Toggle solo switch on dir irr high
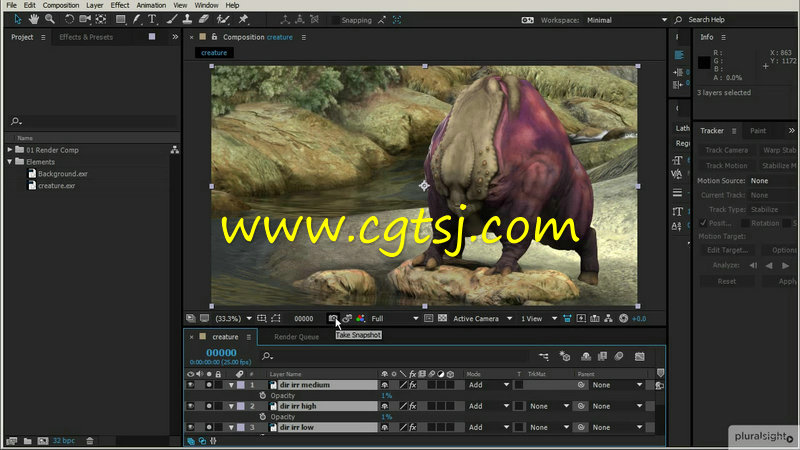Image resolution: width=800 pixels, height=450 pixels. pyautogui.click(x=209, y=406)
